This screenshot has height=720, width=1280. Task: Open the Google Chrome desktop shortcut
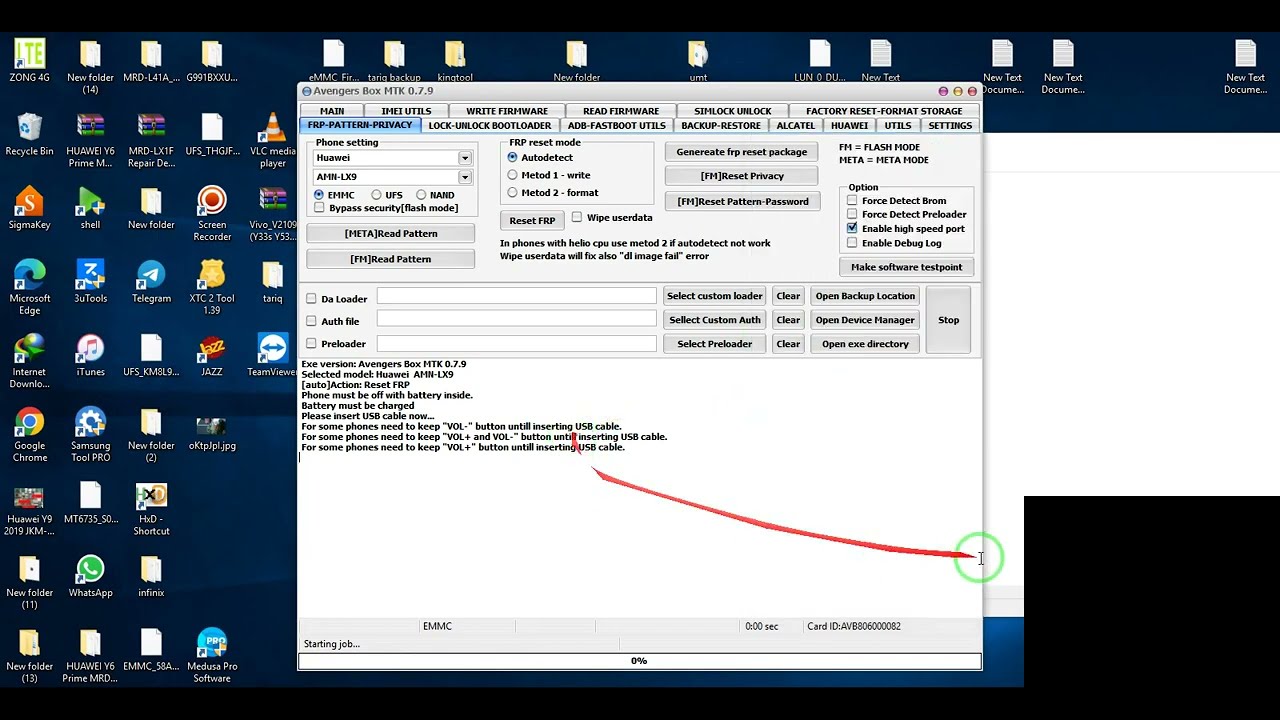pyautogui.click(x=29, y=435)
